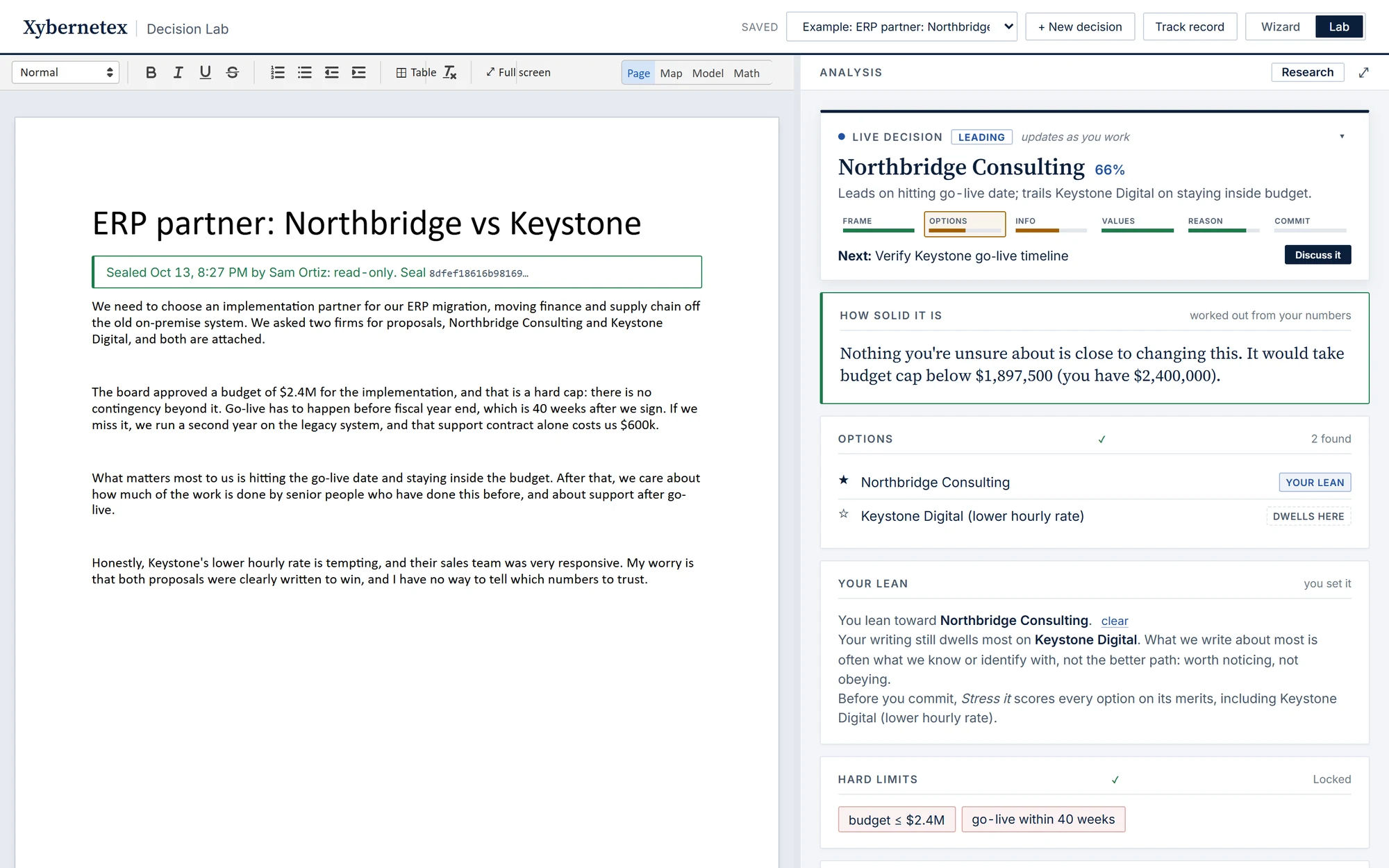Switch to the Page view tab
The width and height of the screenshot is (1389, 868).
click(638, 73)
